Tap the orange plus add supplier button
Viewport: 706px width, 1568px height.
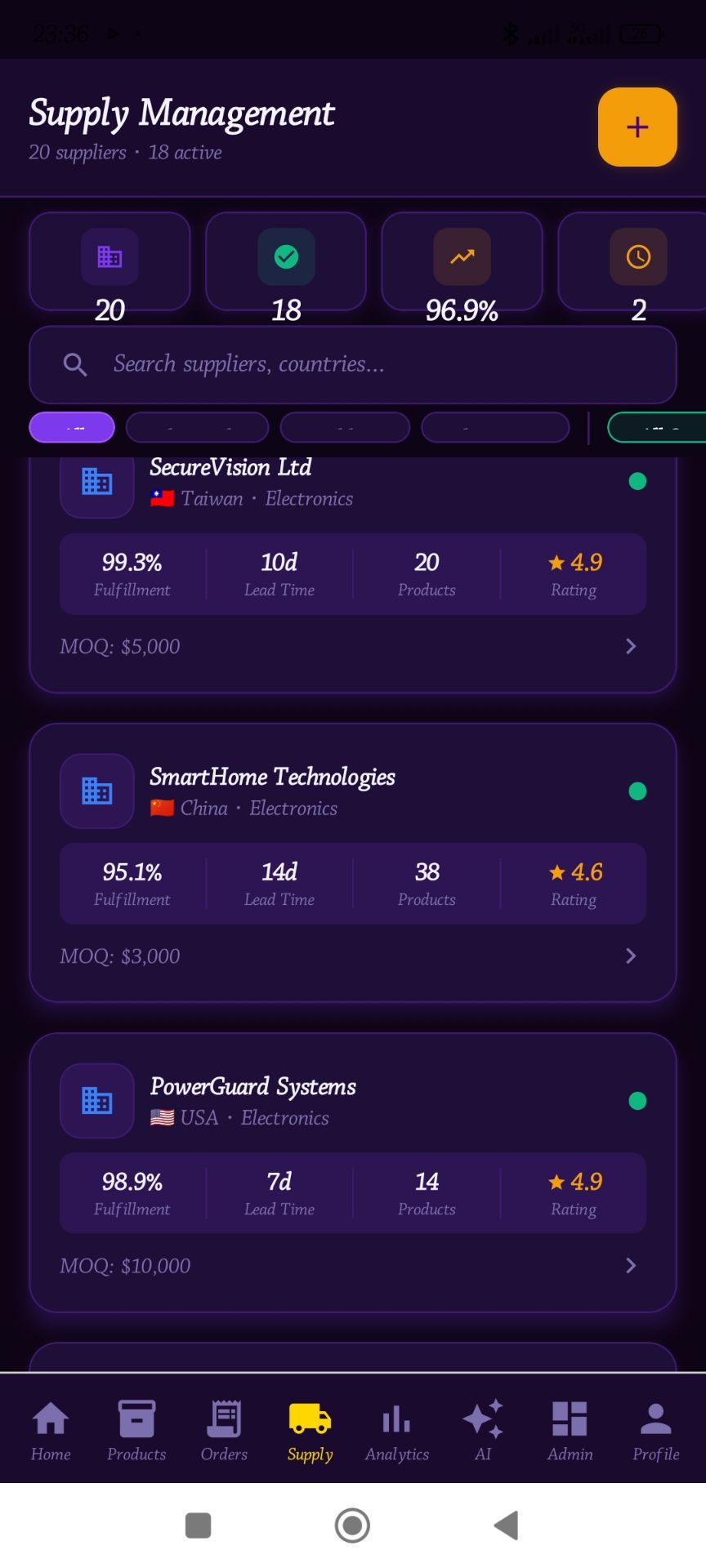pyautogui.click(x=637, y=127)
